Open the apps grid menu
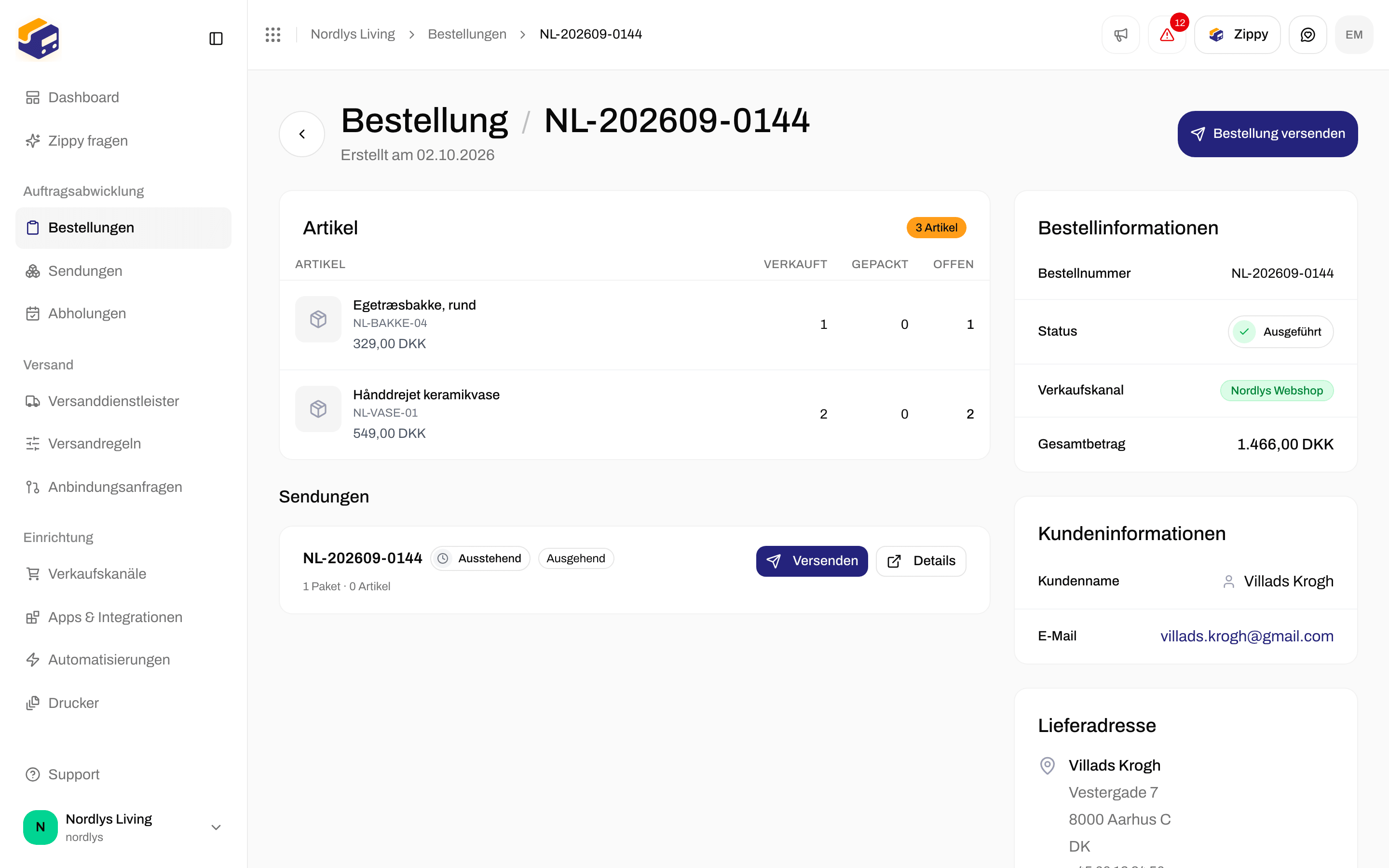Screen dimensions: 1389x868 point(273,34)
